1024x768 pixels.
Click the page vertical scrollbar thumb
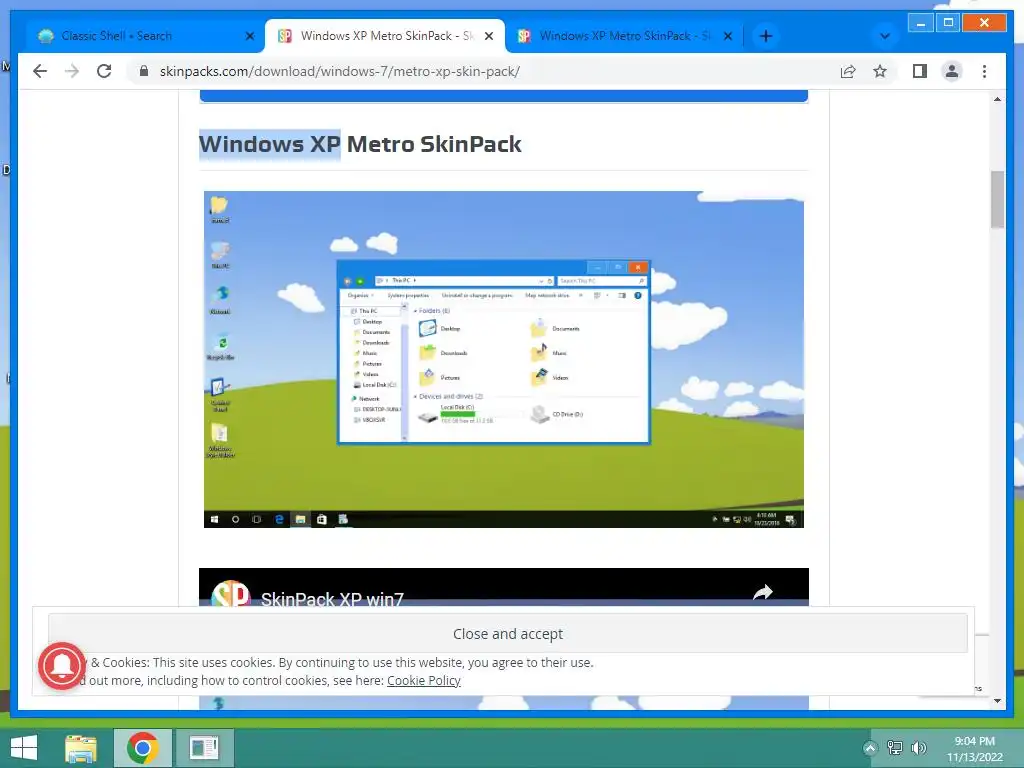997,199
